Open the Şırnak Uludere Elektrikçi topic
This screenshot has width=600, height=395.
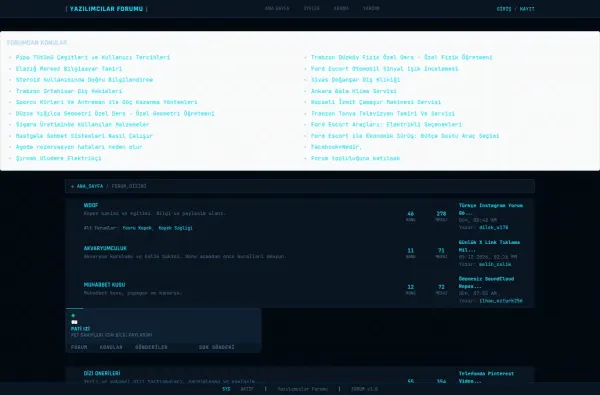(59, 158)
